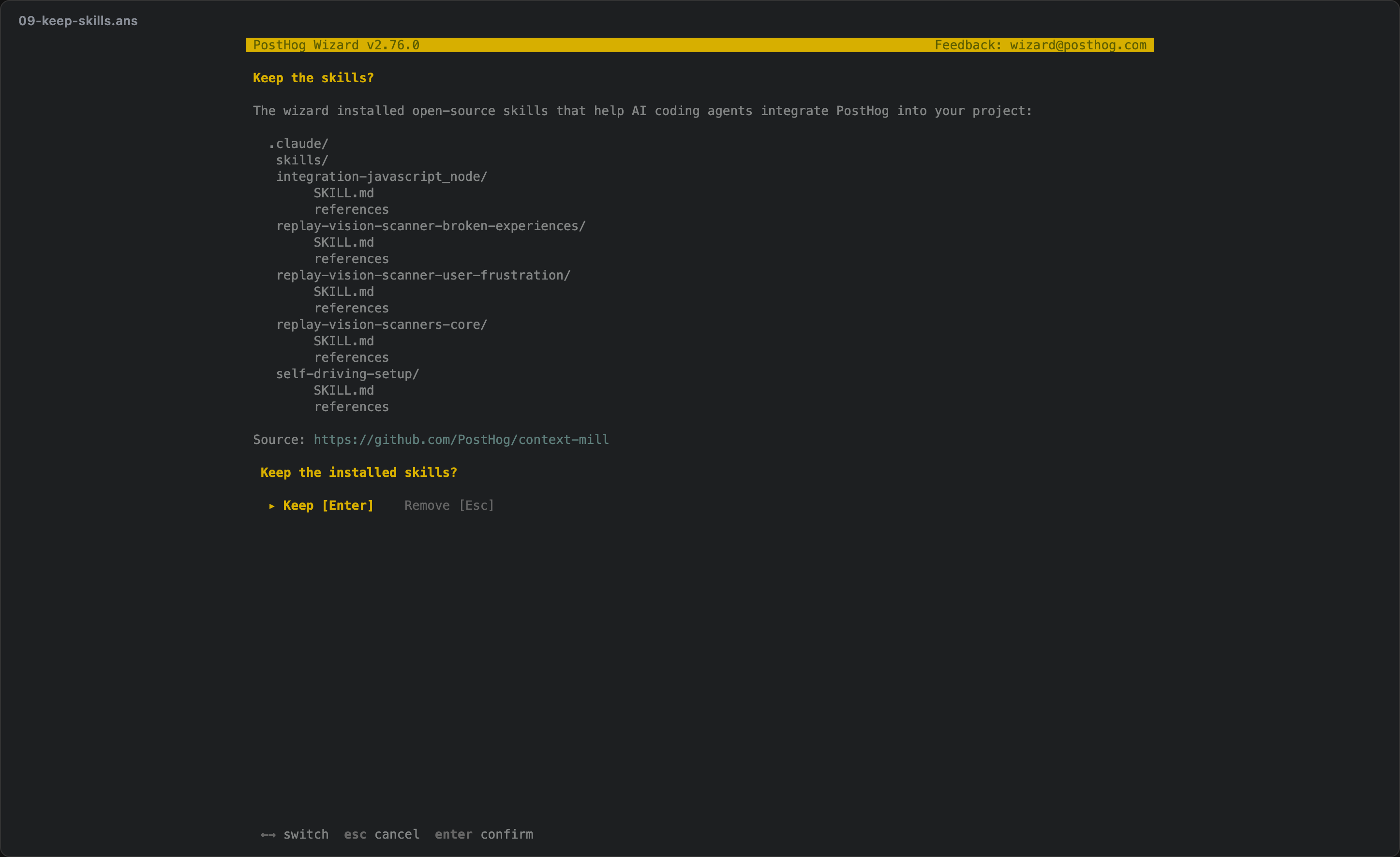Viewport: 1400px width, 857px height.
Task: Select the 'Keep the skills?' heading
Action: pos(313,78)
